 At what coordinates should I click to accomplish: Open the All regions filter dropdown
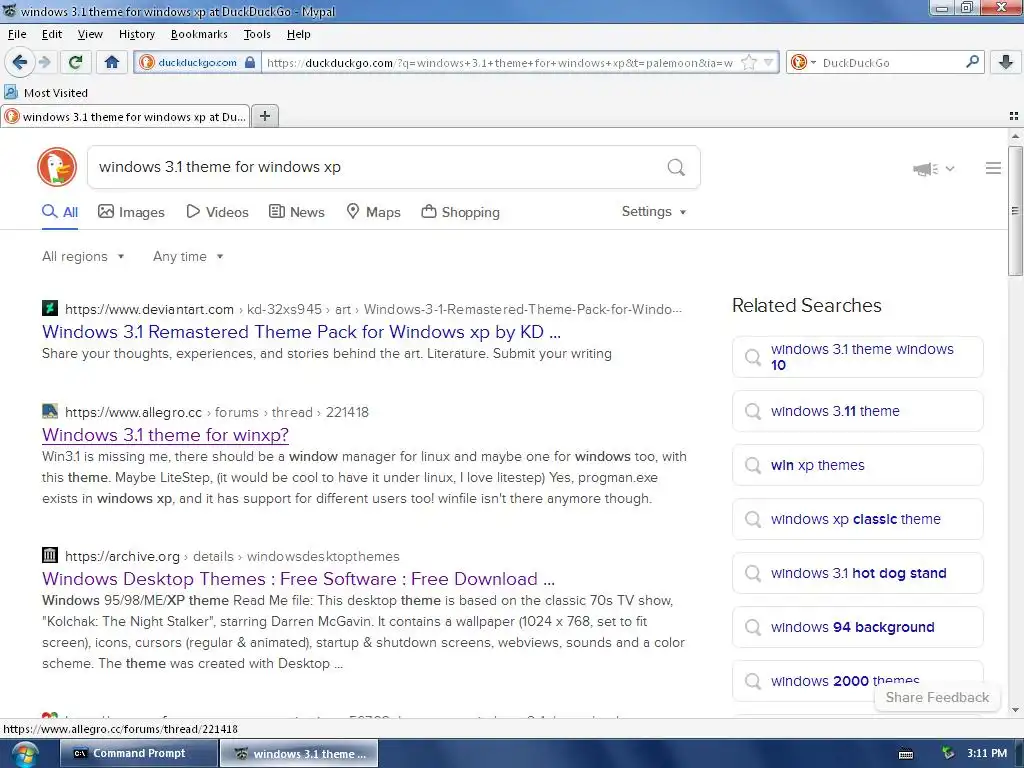[83, 257]
